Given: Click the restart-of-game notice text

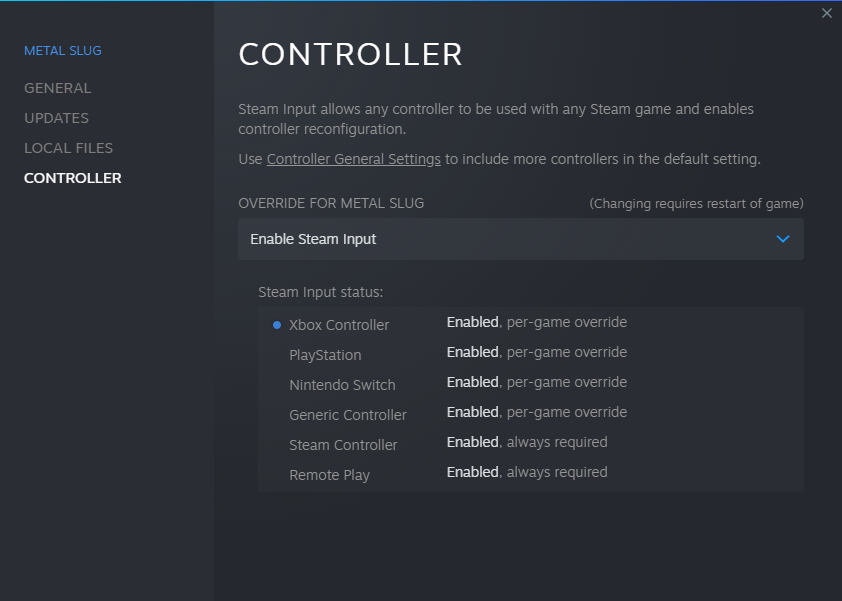Looking at the screenshot, I should [696, 203].
